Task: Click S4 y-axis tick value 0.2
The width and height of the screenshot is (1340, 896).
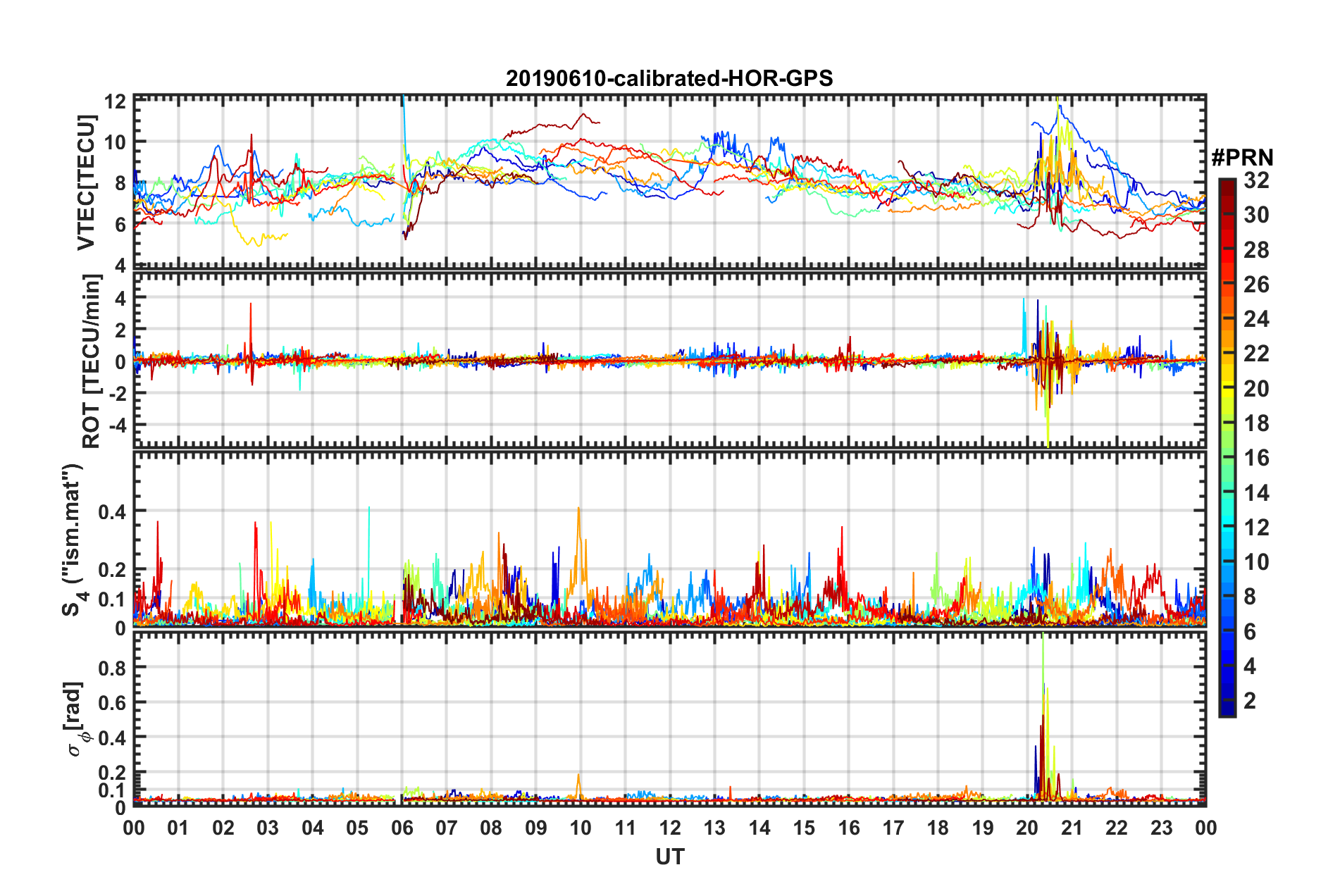Action: point(113,570)
